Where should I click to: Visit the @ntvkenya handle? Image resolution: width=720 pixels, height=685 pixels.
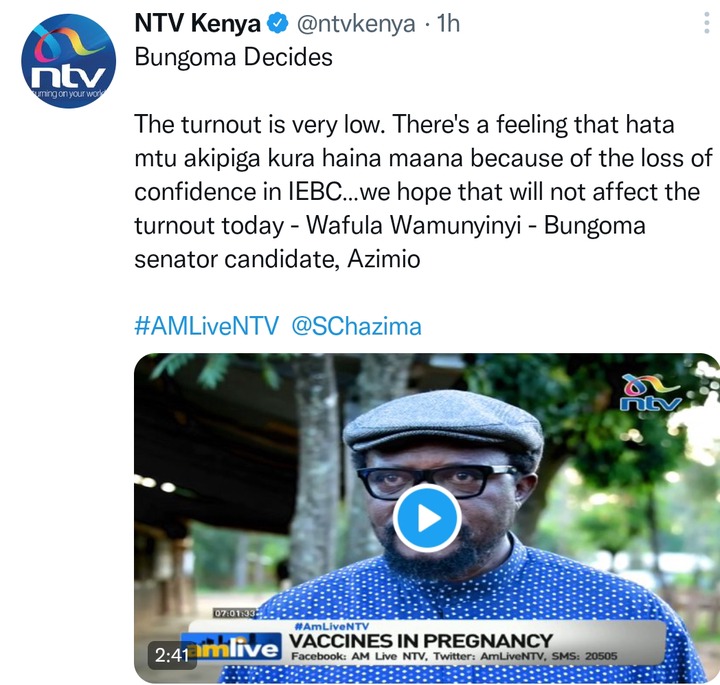[356, 23]
